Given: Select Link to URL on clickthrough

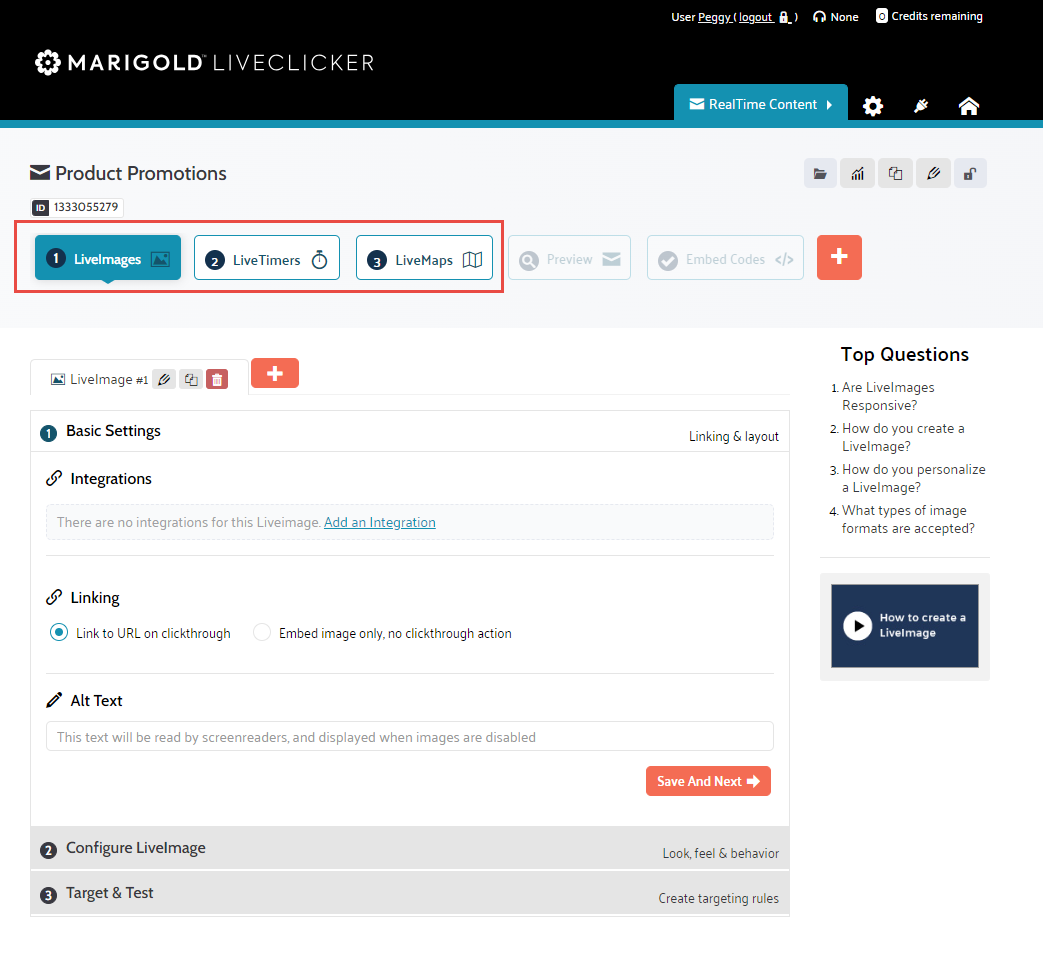Looking at the screenshot, I should 59,632.
